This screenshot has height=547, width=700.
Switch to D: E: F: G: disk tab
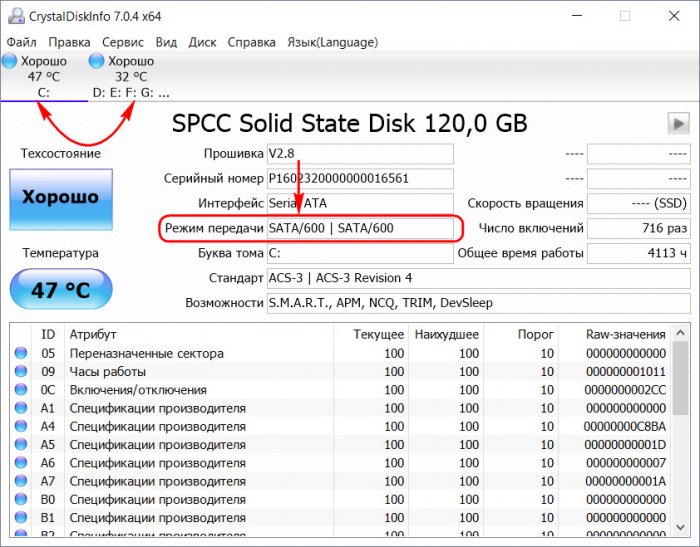click(130, 77)
